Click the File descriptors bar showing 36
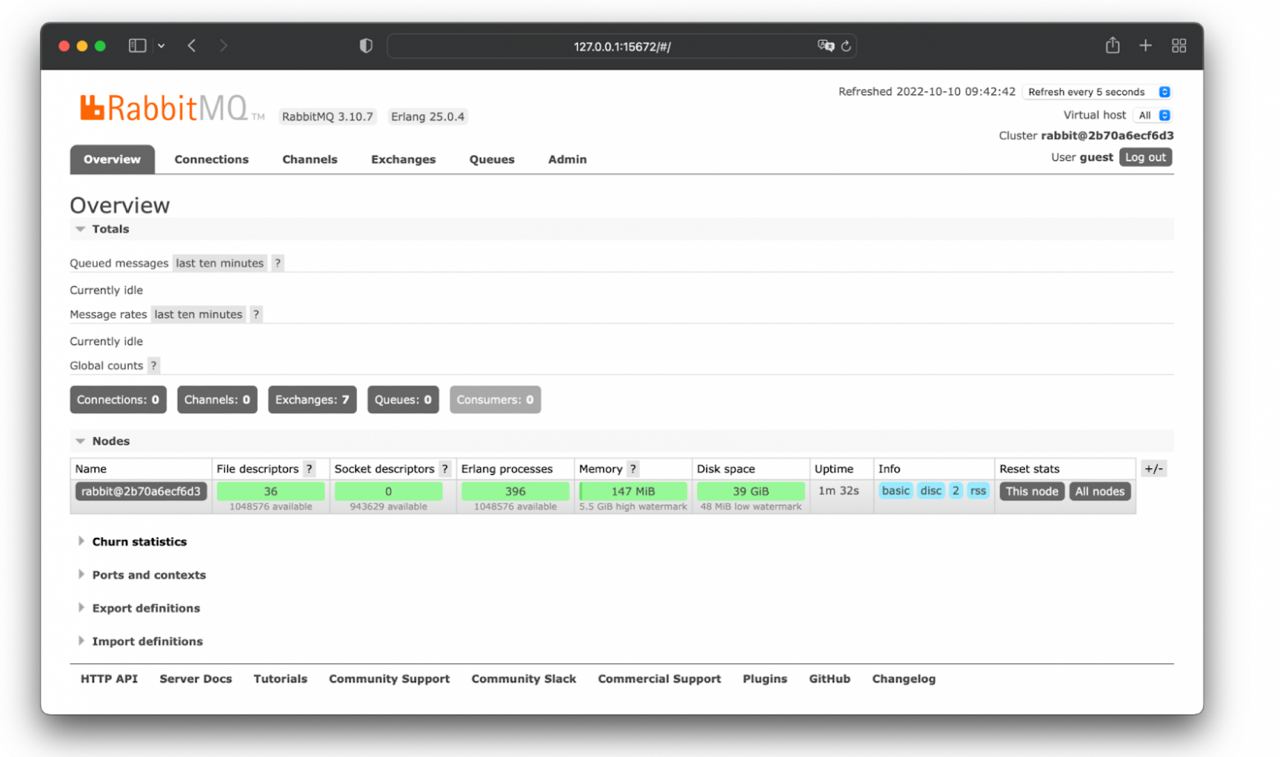This screenshot has width=1280, height=757. (x=271, y=491)
